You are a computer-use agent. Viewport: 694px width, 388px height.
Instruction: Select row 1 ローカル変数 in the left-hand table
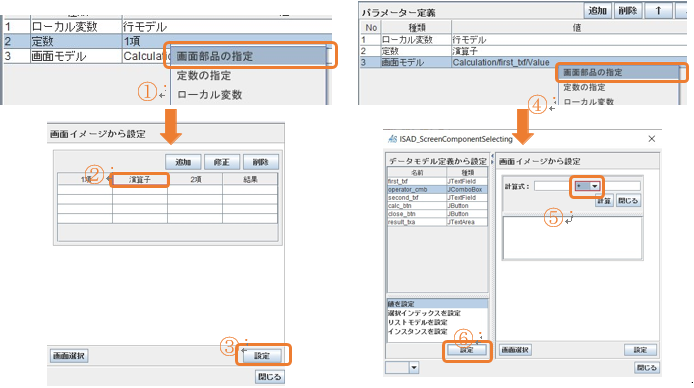[168, 27]
